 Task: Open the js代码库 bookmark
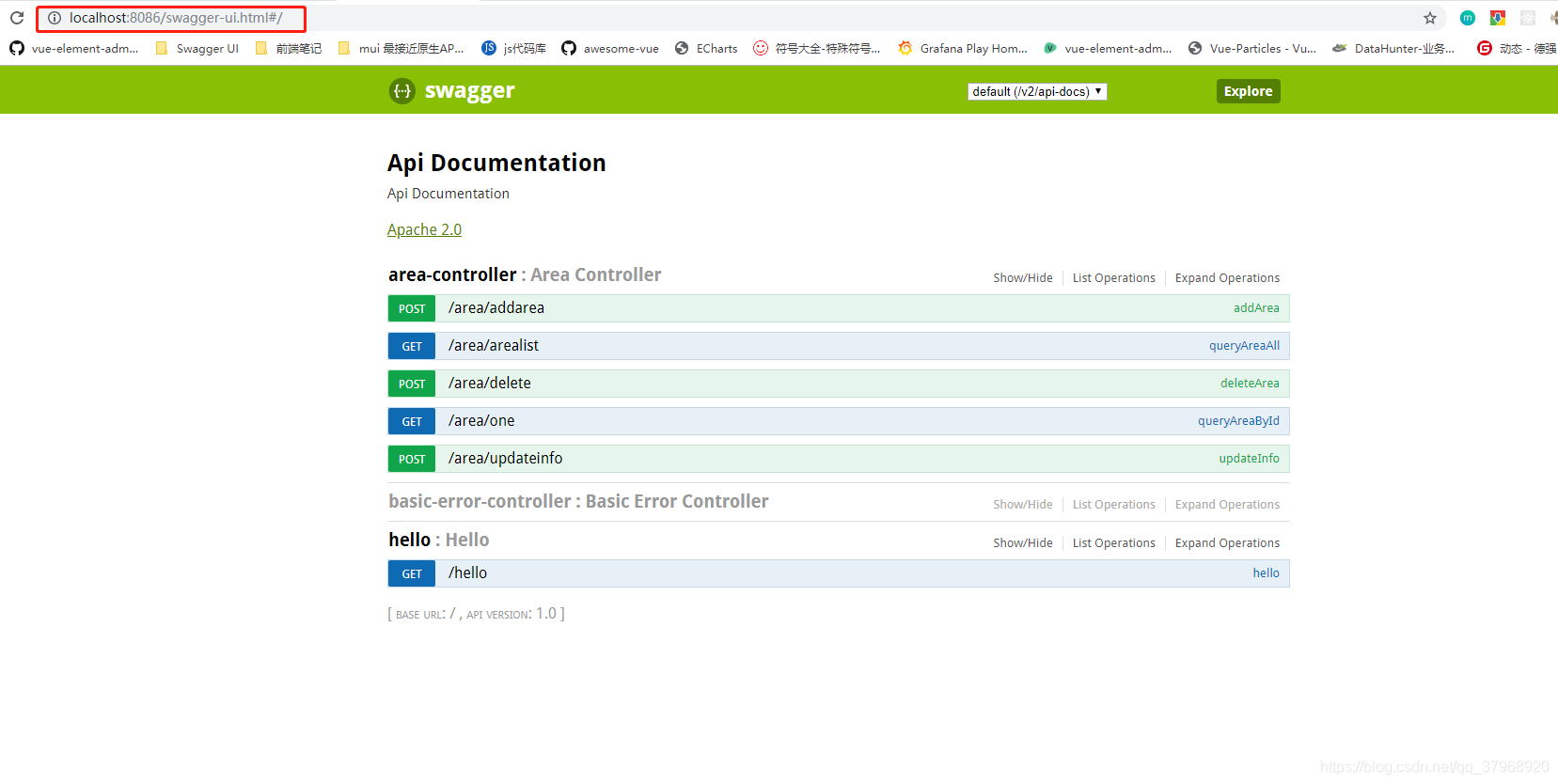pyautogui.click(x=514, y=48)
